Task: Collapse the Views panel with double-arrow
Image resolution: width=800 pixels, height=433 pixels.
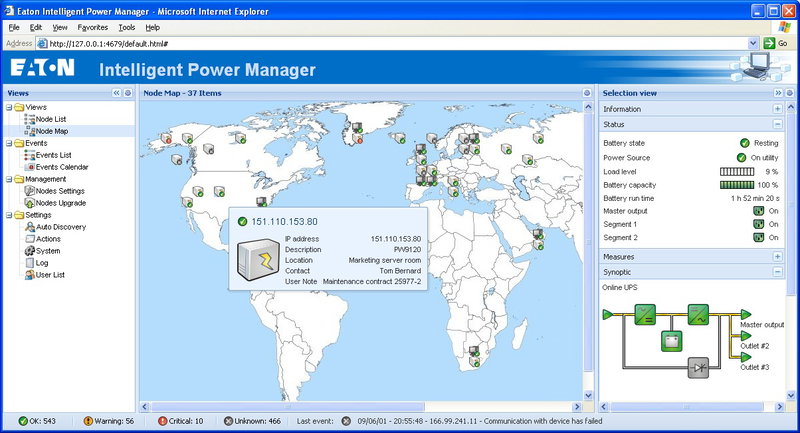Action: [x=116, y=93]
